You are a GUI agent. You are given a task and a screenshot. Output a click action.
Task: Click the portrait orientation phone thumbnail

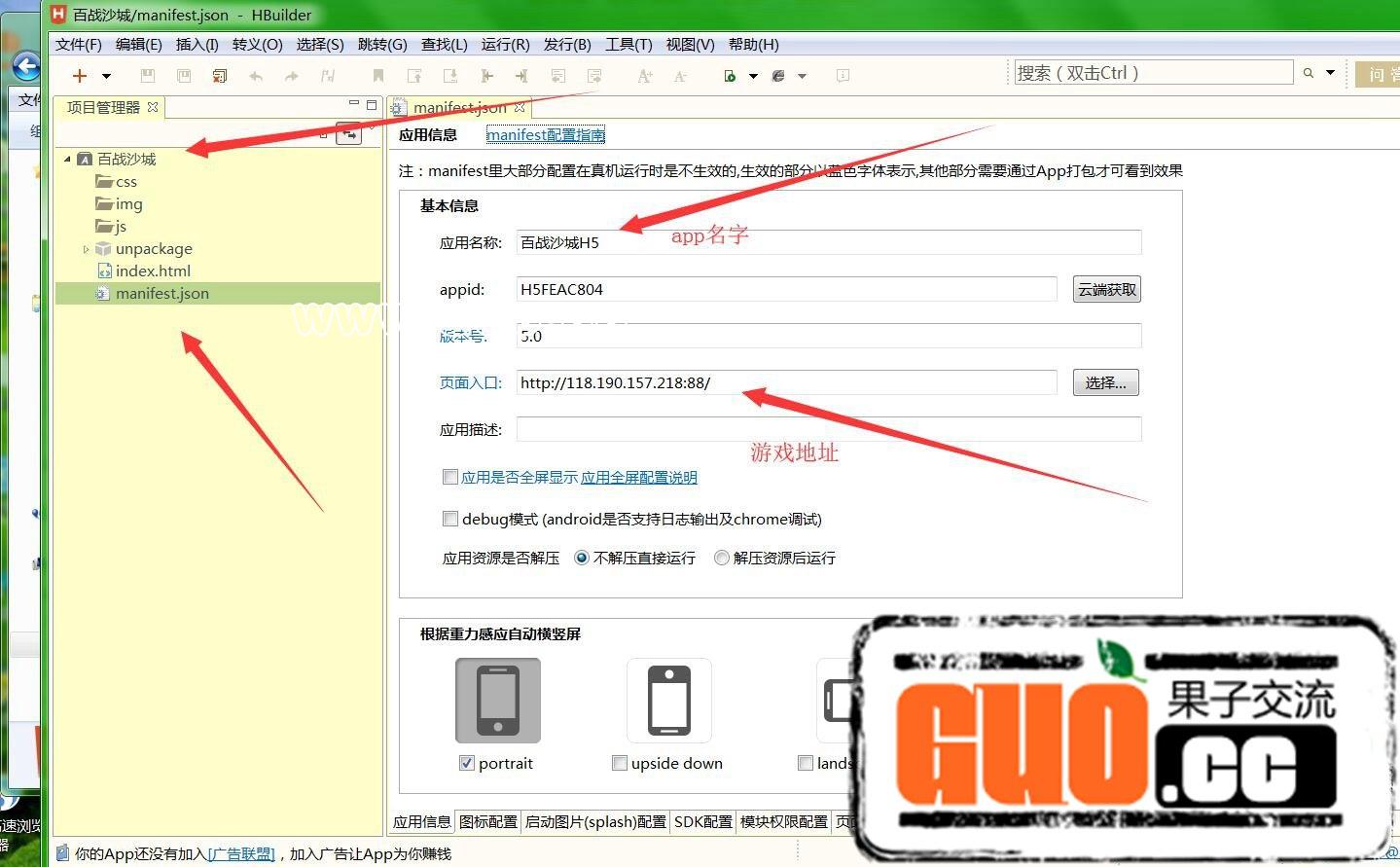pyautogui.click(x=498, y=701)
